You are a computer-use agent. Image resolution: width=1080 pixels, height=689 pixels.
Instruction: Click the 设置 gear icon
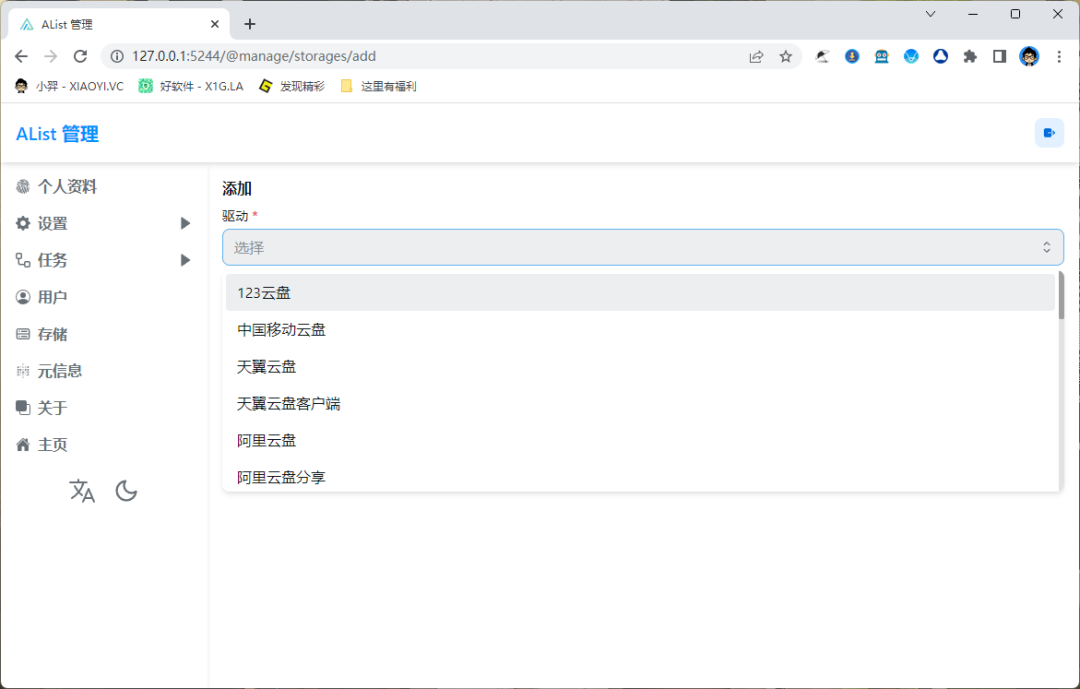(x=23, y=223)
